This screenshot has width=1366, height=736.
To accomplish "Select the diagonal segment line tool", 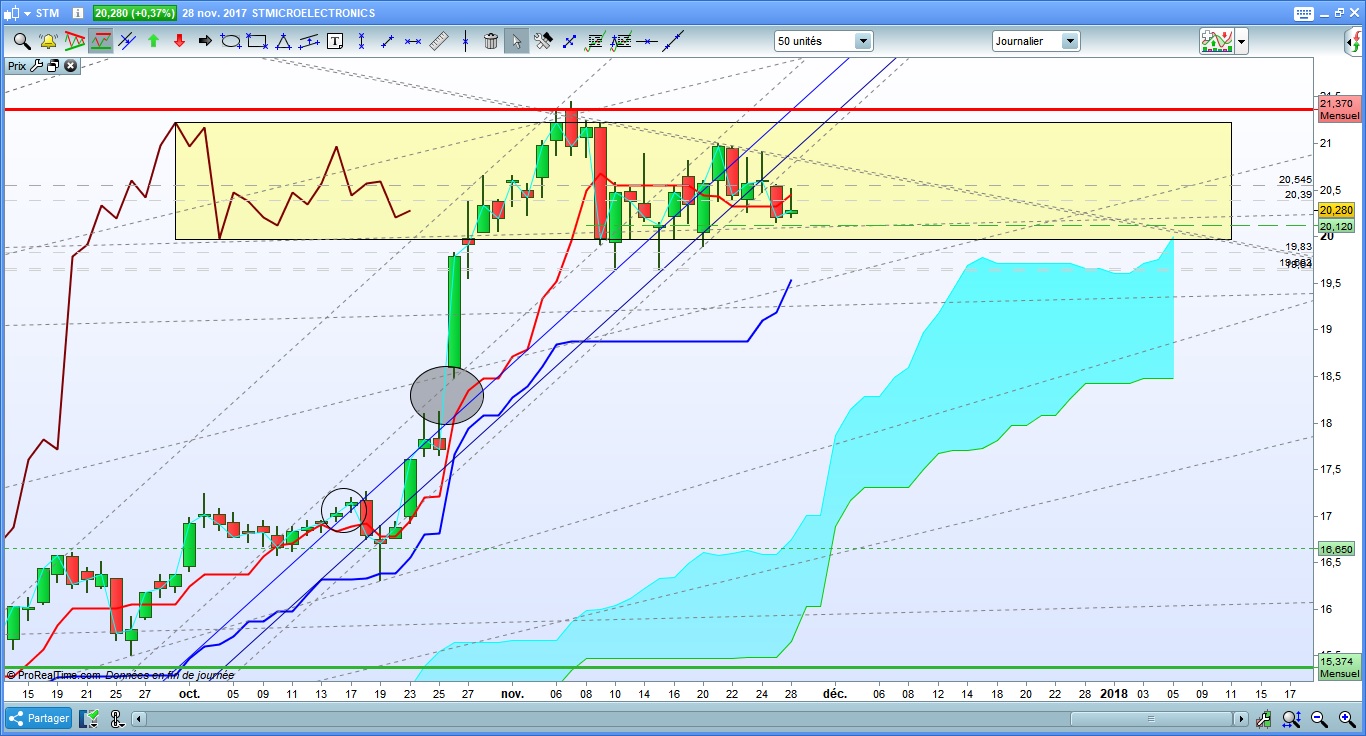I will point(387,41).
